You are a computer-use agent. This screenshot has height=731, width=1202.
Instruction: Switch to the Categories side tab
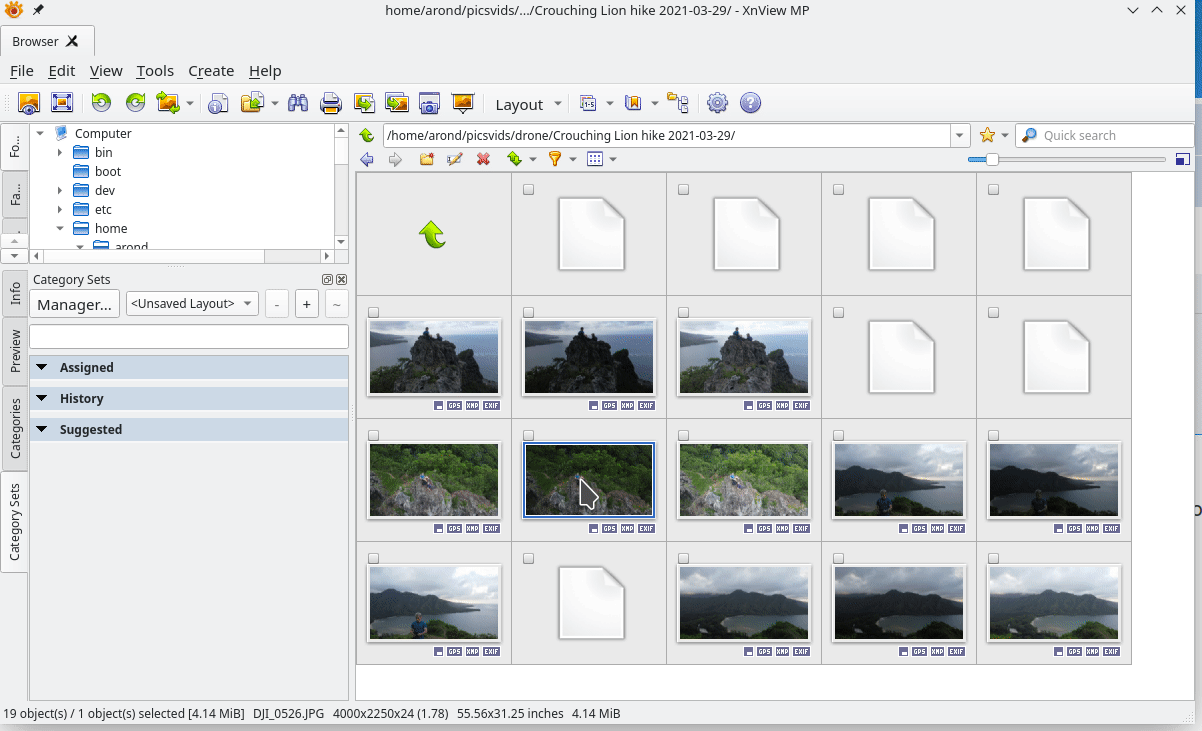click(15, 428)
